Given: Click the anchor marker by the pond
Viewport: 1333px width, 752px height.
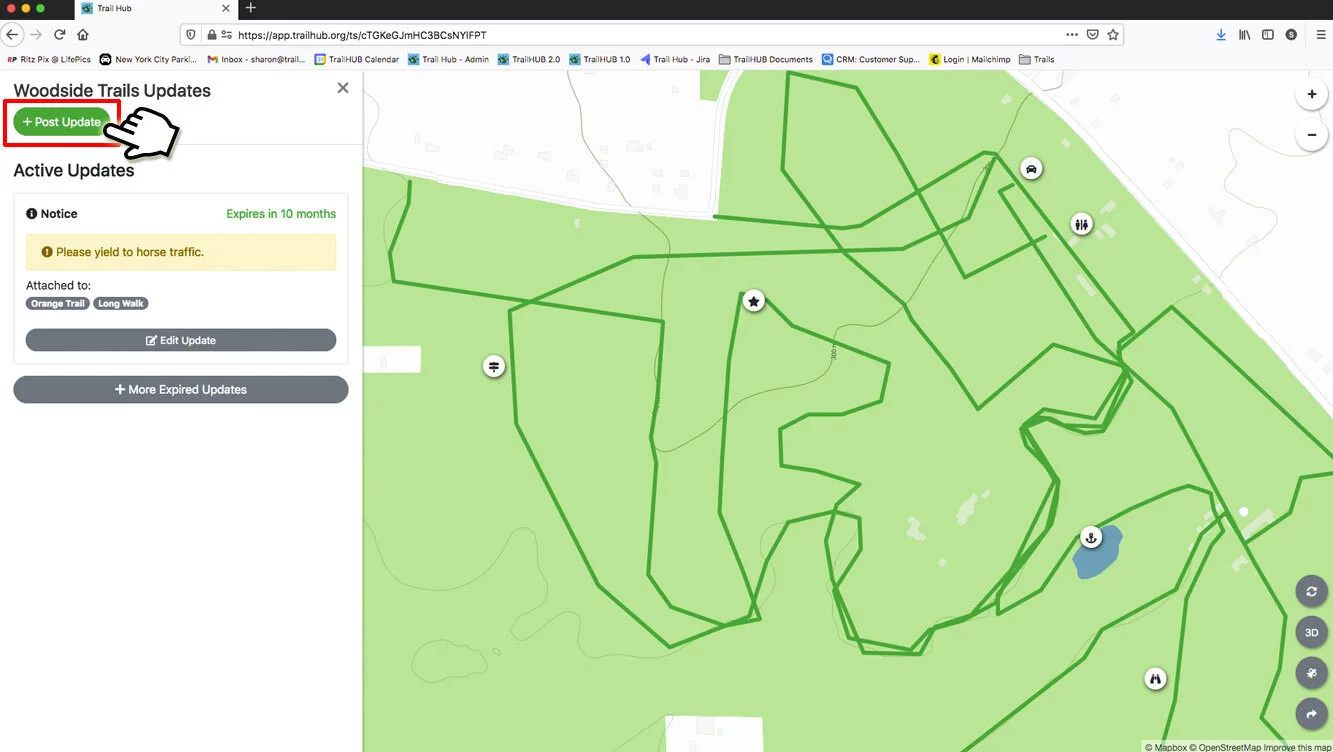Looking at the screenshot, I should pos(1092,538).
